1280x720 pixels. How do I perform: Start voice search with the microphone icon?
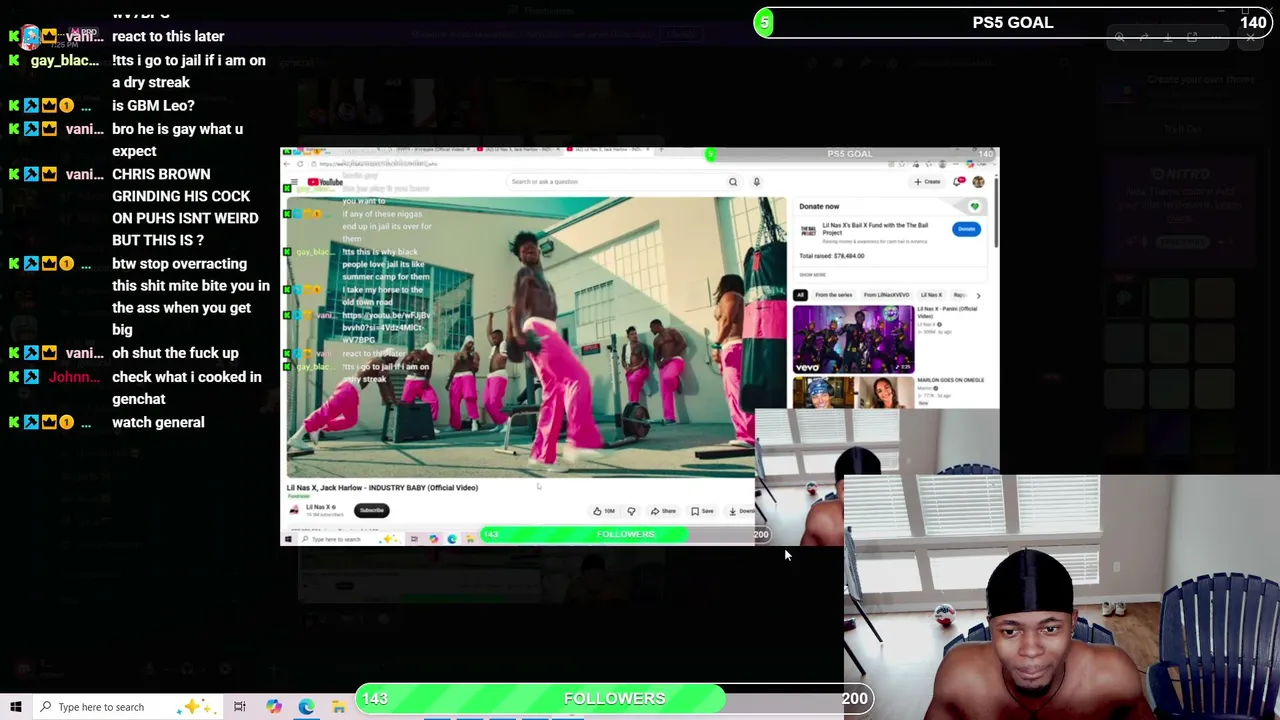pos(757,182)
